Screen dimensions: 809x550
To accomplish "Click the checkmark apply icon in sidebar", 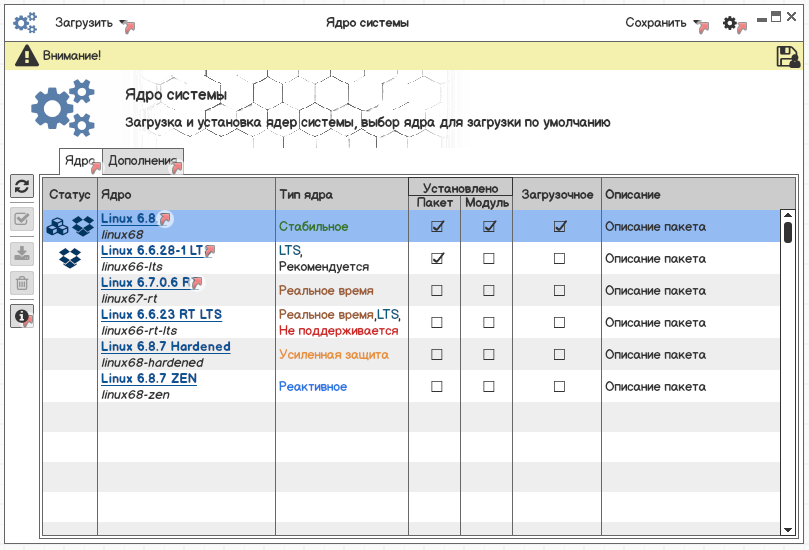I will pyautogui.click(x=22, y=221).
